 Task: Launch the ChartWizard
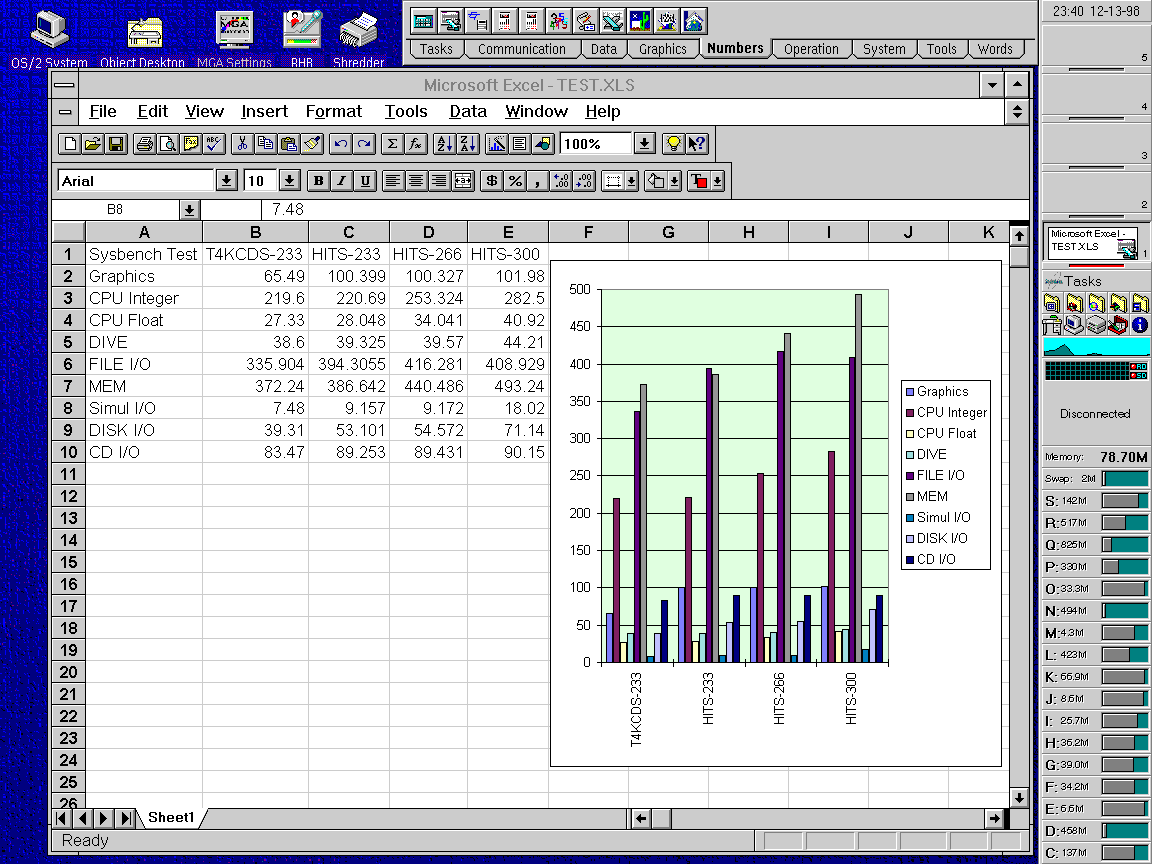[497, 143]
